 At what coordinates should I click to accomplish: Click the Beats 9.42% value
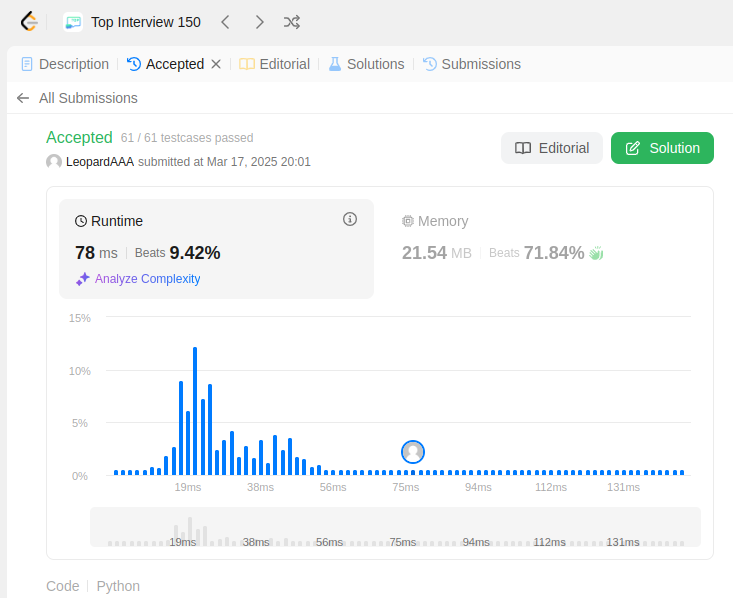coord(178,253)
